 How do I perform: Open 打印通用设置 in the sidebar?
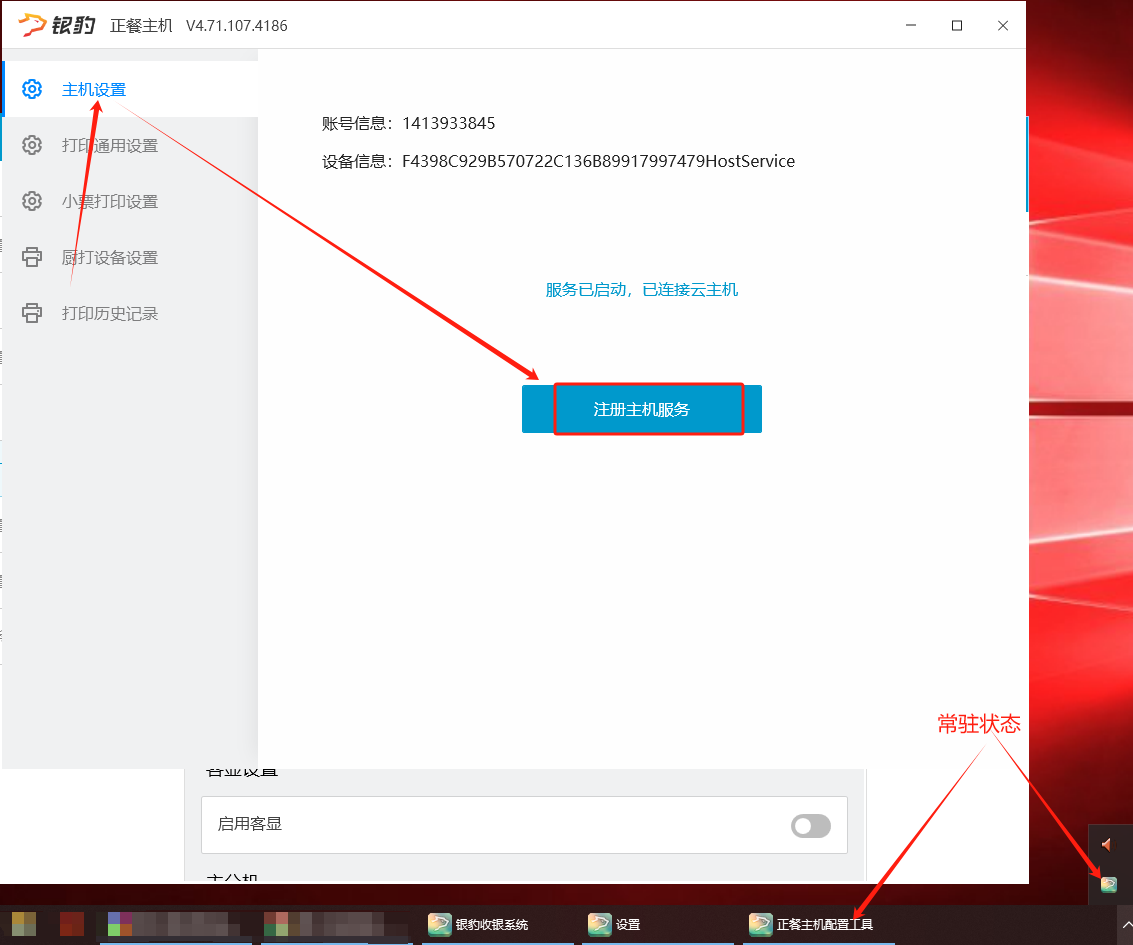pos(130,145)
